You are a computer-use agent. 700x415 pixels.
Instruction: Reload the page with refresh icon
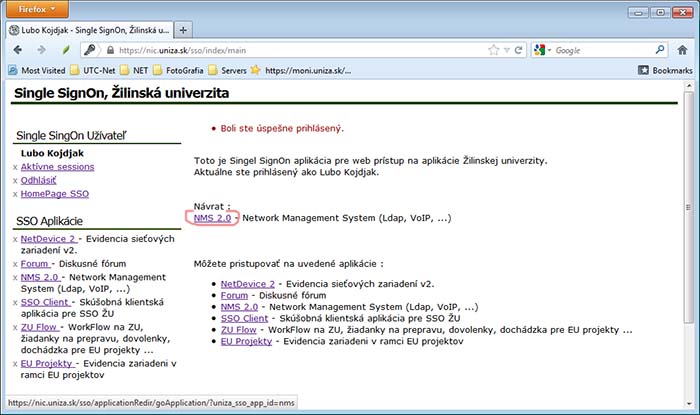coord(518,50)
